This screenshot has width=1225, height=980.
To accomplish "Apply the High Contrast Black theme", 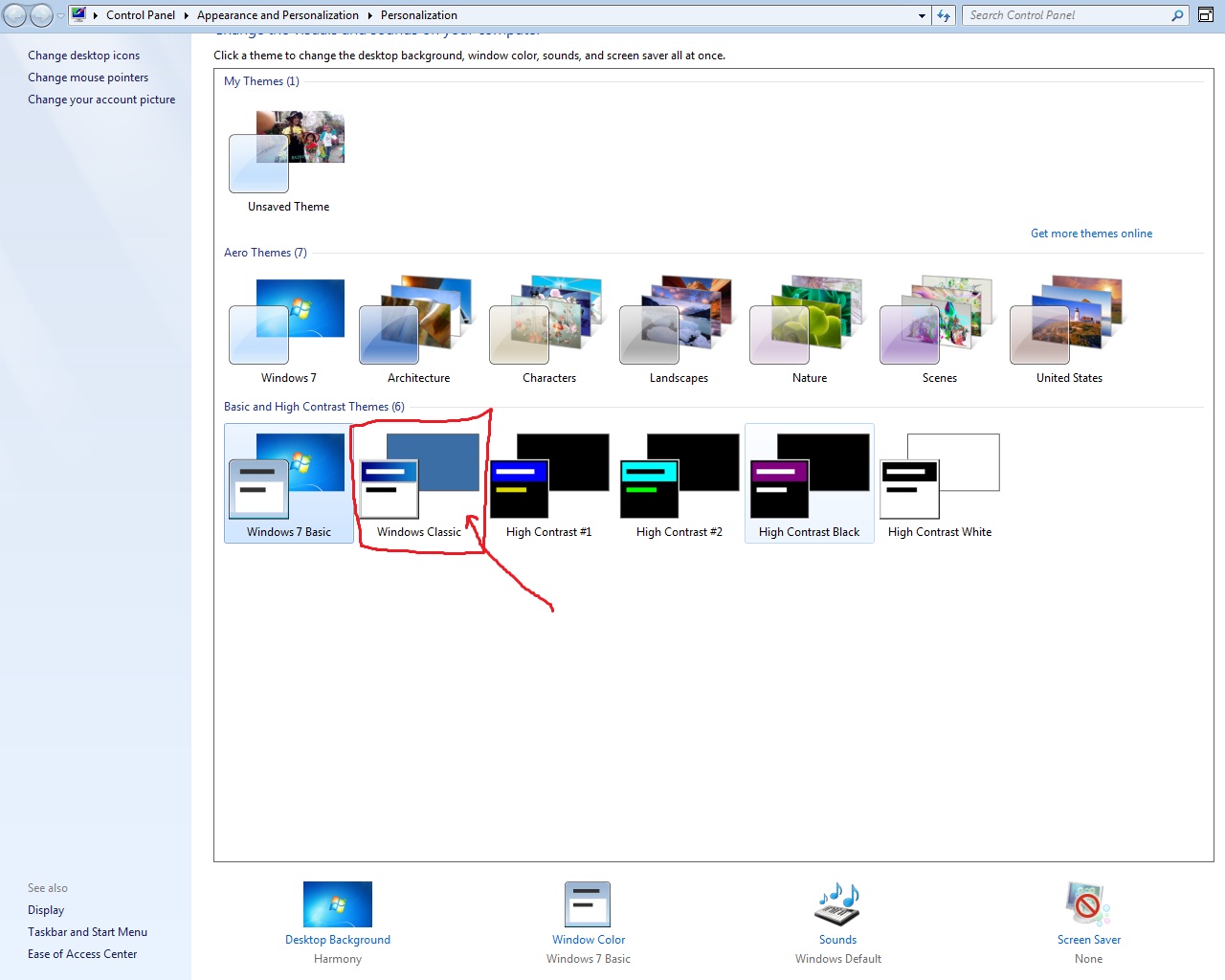I will click(809, 476).
